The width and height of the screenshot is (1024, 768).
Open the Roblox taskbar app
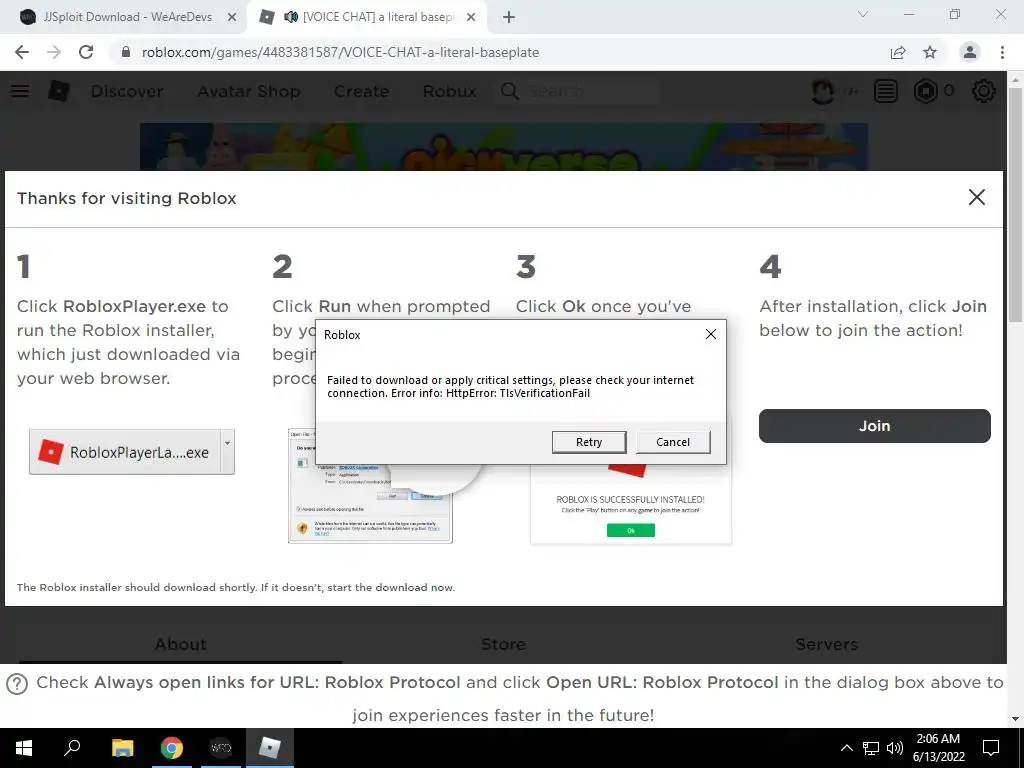point(269,748)
